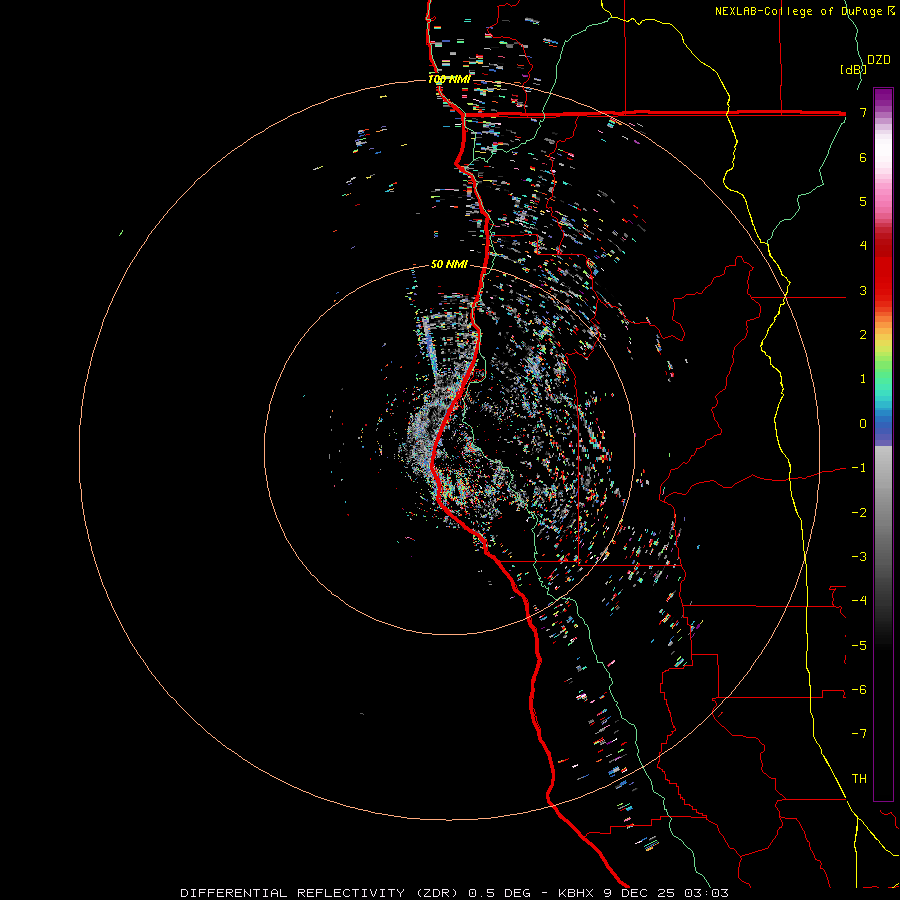Click the -6 value on the color scale
This screenshot has width=900, height=900.
point(859,690)
